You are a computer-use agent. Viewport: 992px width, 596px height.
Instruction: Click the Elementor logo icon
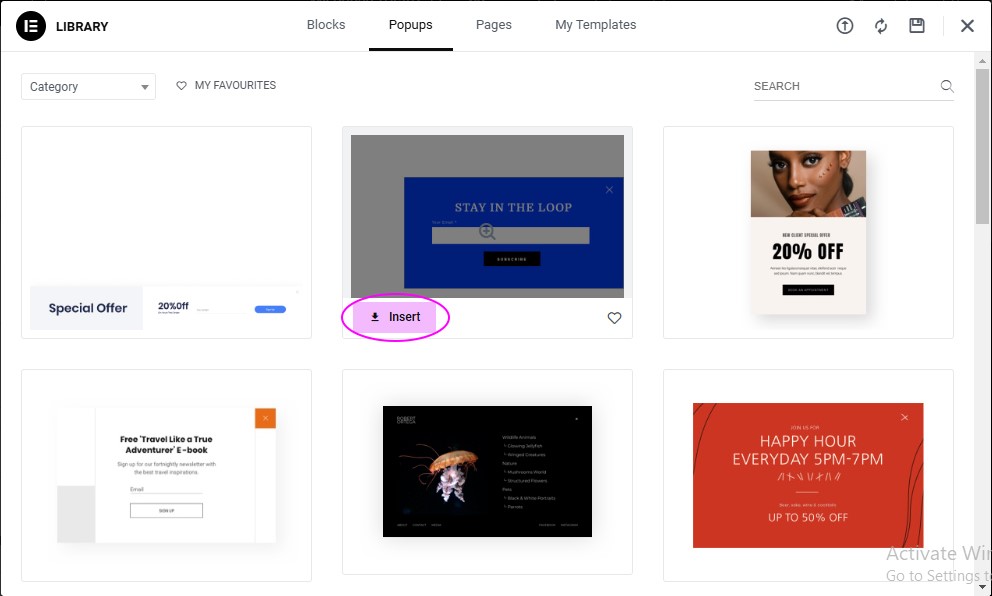click(x=31, y=26)
